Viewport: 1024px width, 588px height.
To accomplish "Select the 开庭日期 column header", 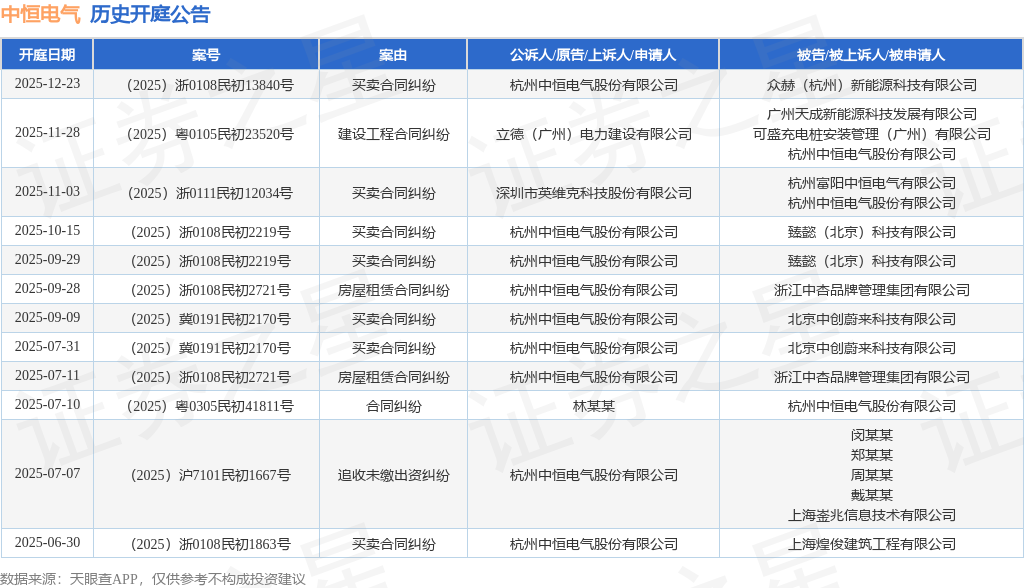I will coord(47,55).
